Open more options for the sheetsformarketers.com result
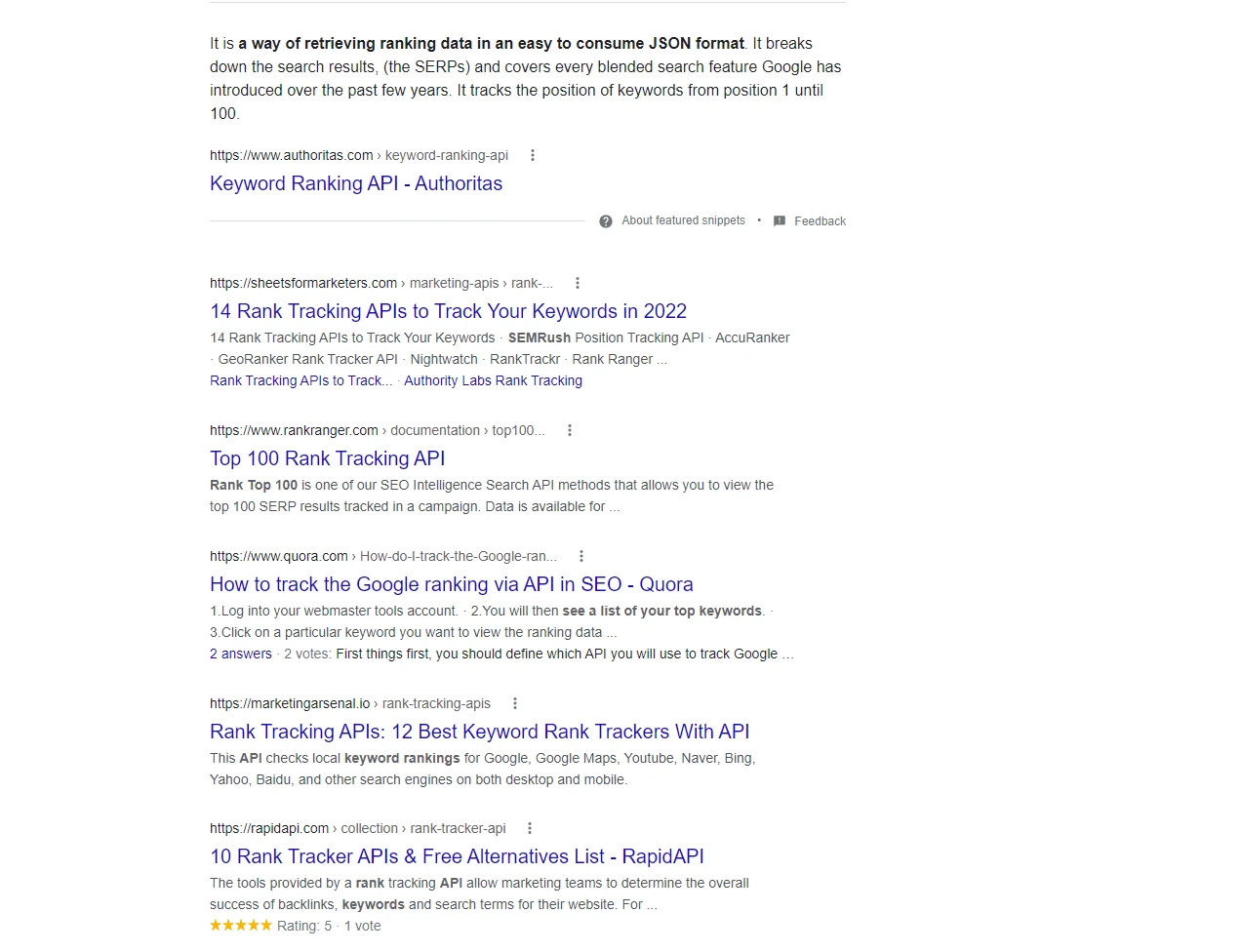Viewport: 1241px width, 952px height. (x=578, y=283)
